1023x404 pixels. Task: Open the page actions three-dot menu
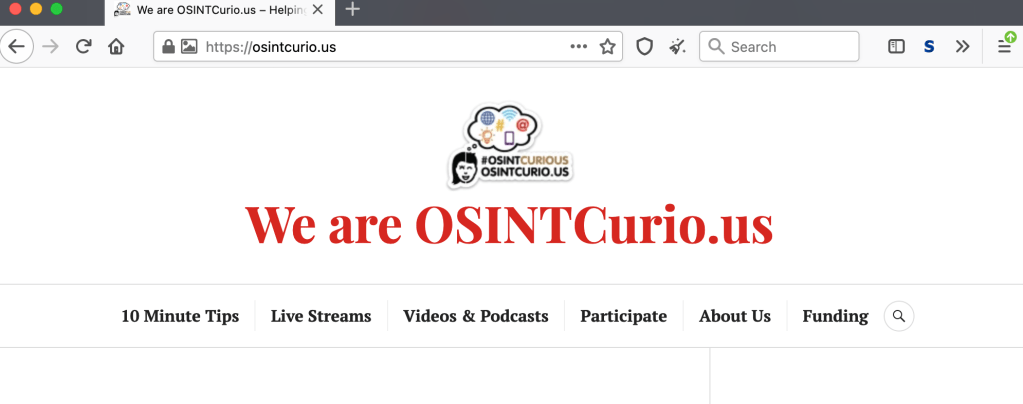579,46
